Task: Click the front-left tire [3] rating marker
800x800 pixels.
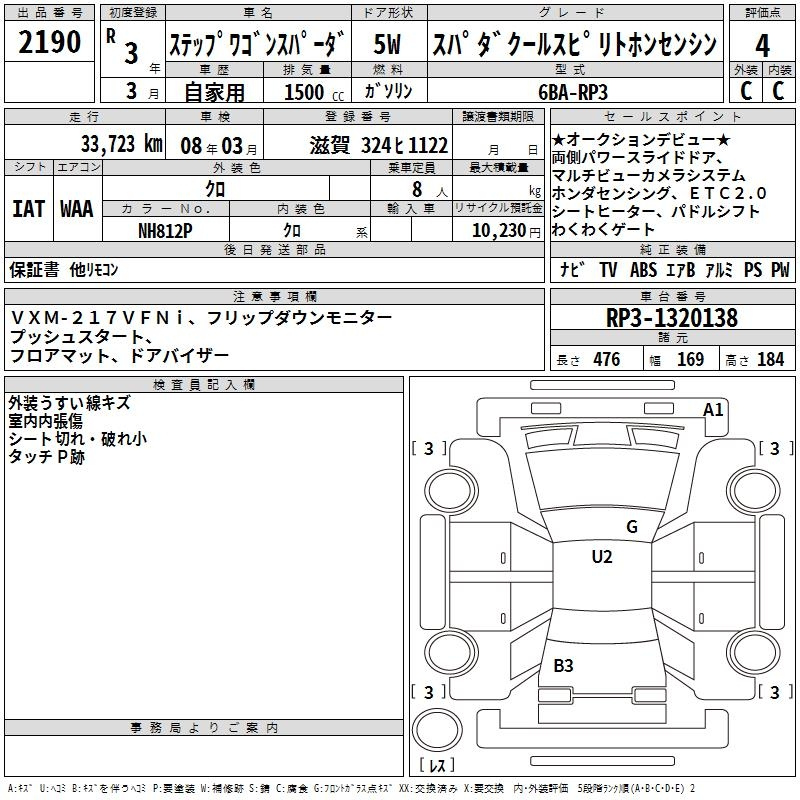Action: [x=429, y=449]
